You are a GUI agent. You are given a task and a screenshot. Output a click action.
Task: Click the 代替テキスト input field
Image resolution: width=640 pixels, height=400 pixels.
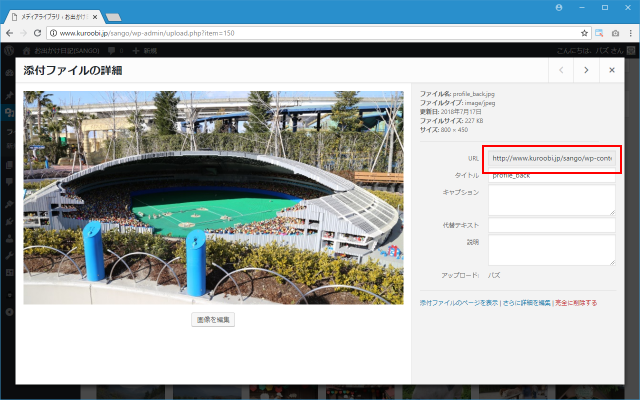552,225
